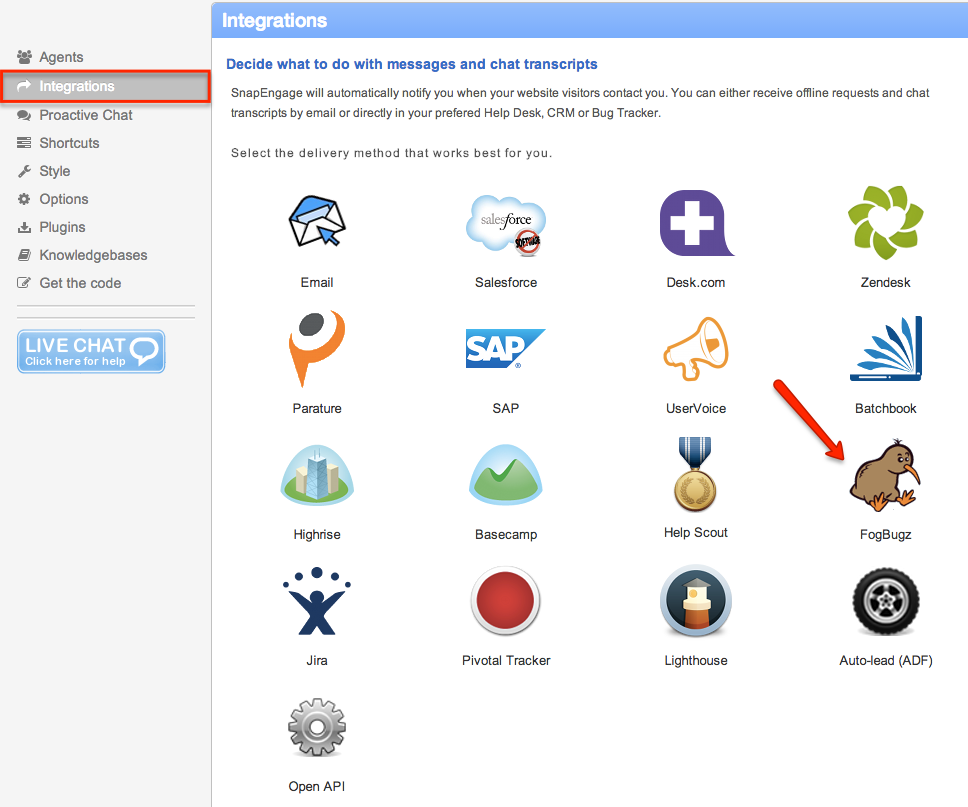The image size is (968, 807).
Task: Open the Shortcuts sidebar item
Action: 58,143
